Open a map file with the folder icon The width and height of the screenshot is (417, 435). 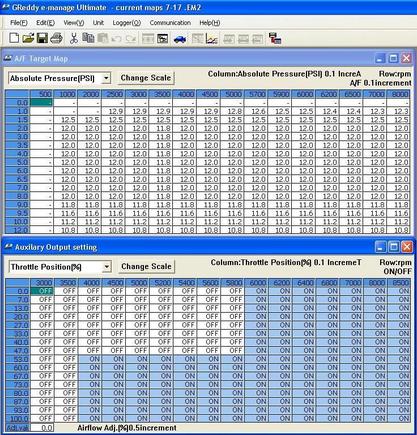pyautogui.click(x=28, y=38)
